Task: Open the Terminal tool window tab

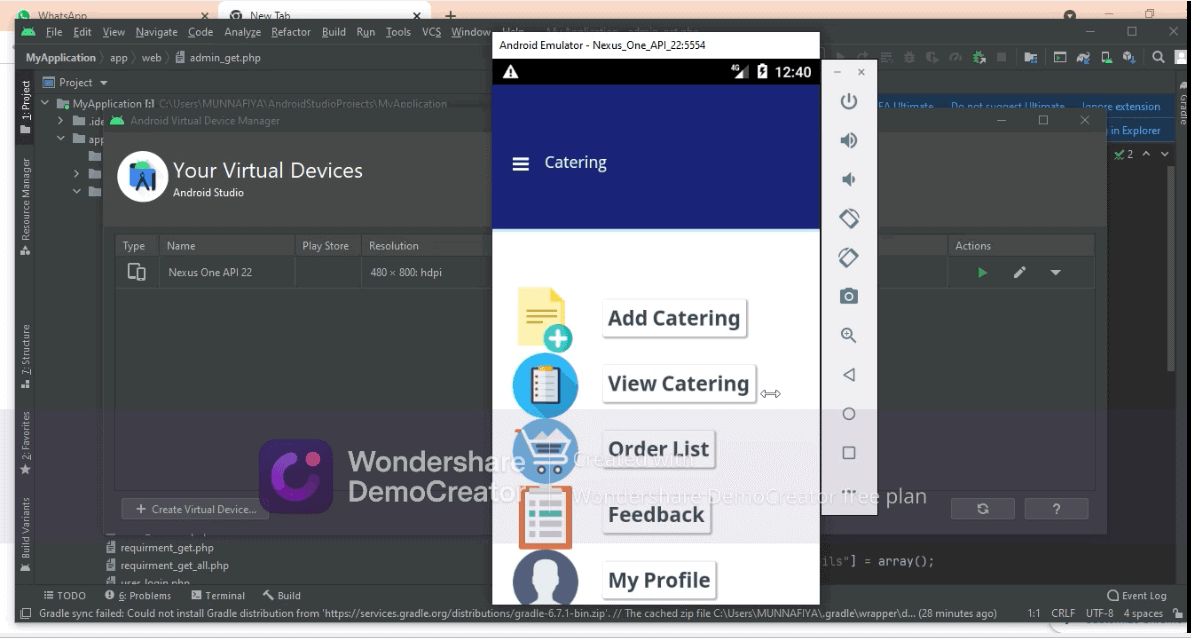Action: point(218,595)
